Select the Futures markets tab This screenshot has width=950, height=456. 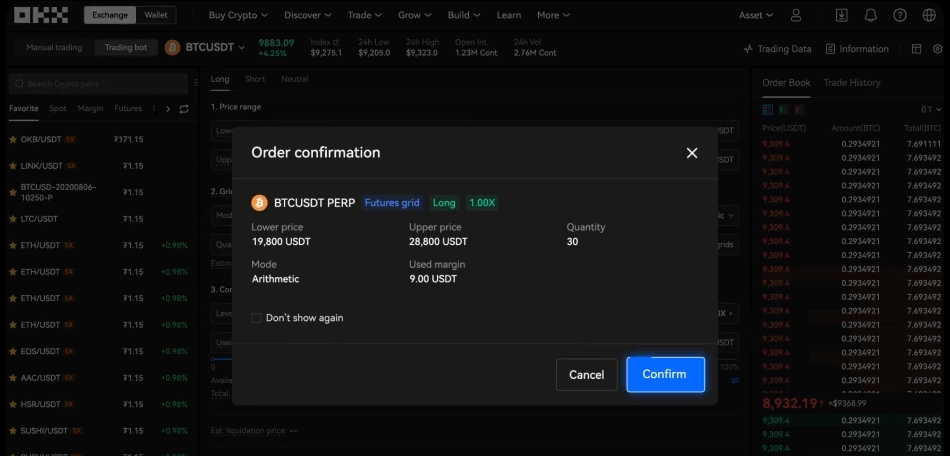(128, 108)
